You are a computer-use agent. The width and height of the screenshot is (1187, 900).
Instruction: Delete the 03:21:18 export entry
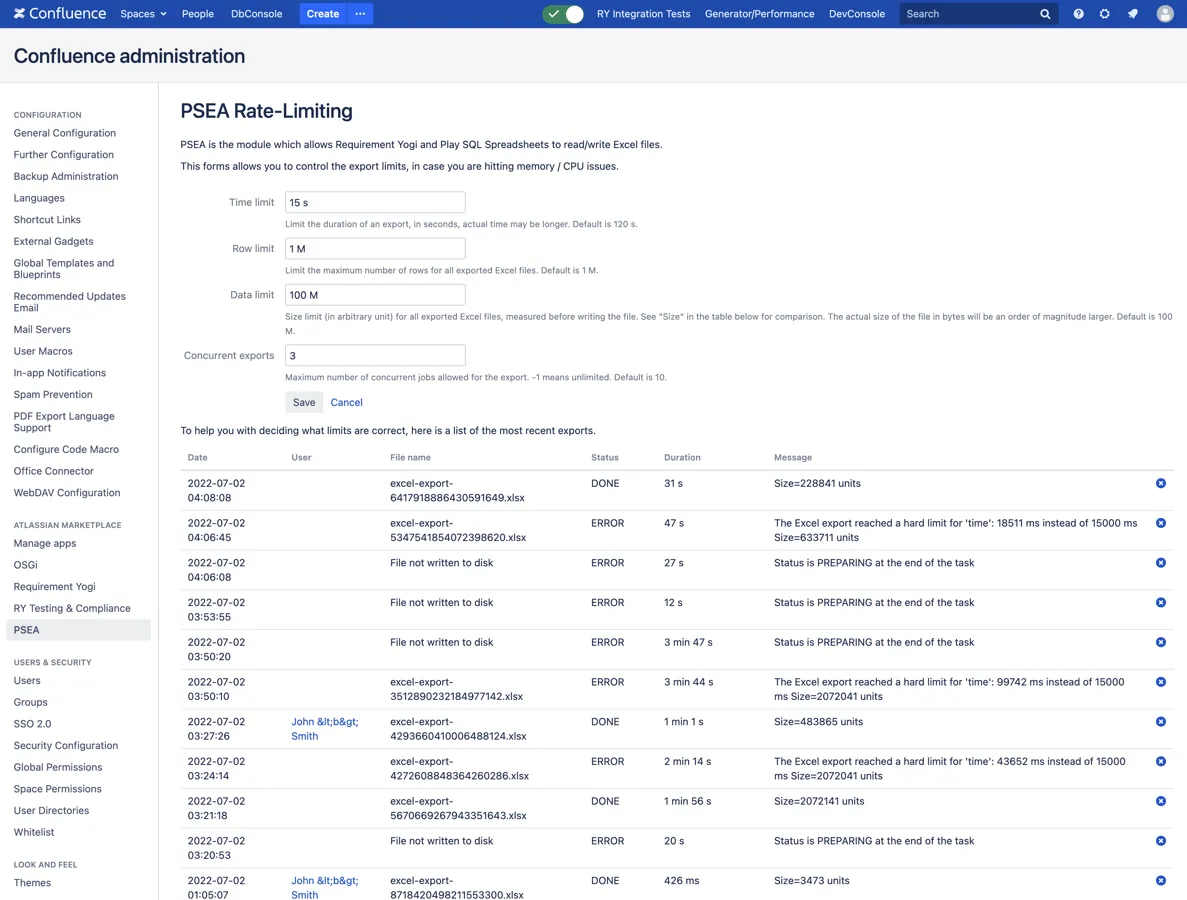[1161, 801]
